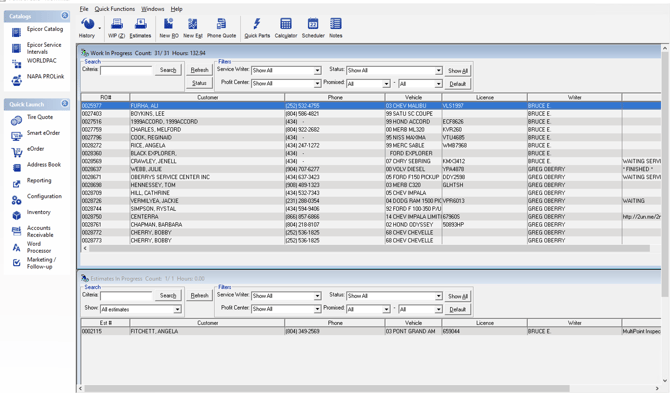
Task: Open Estimates Service Writer dropdown
Action: (317, 296)
